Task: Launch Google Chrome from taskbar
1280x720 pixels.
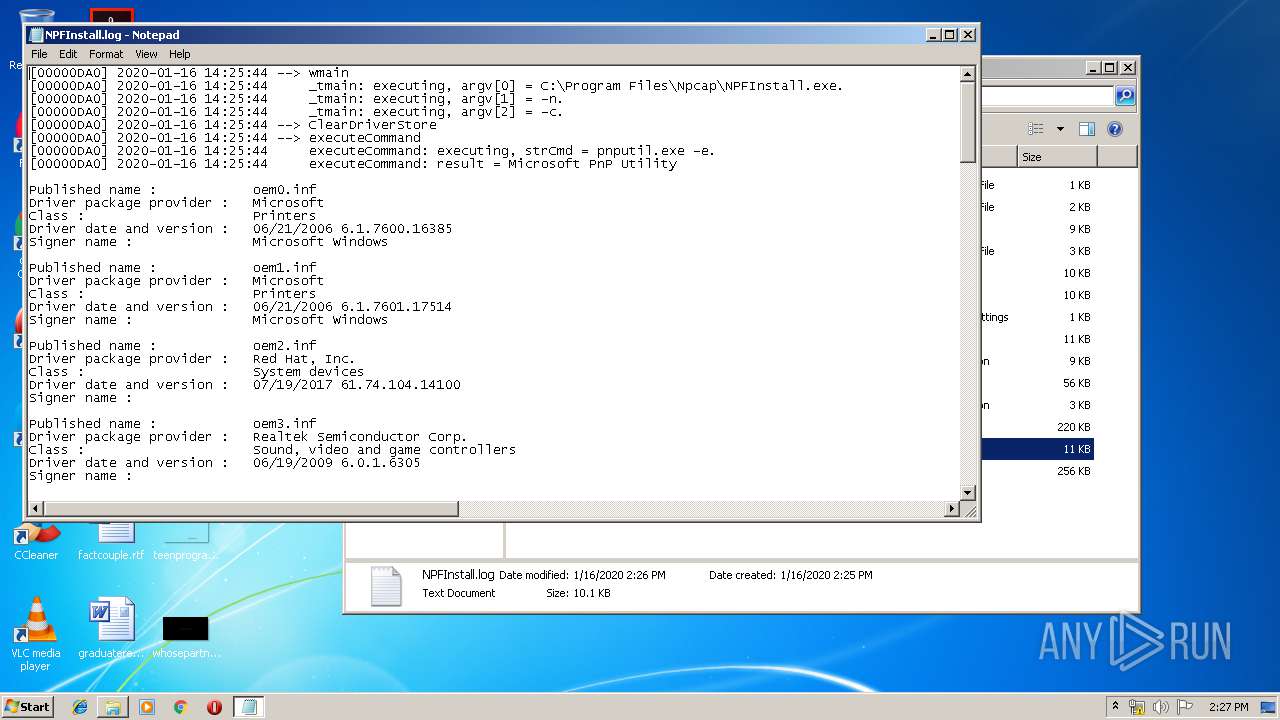Action: coord(180,706)
